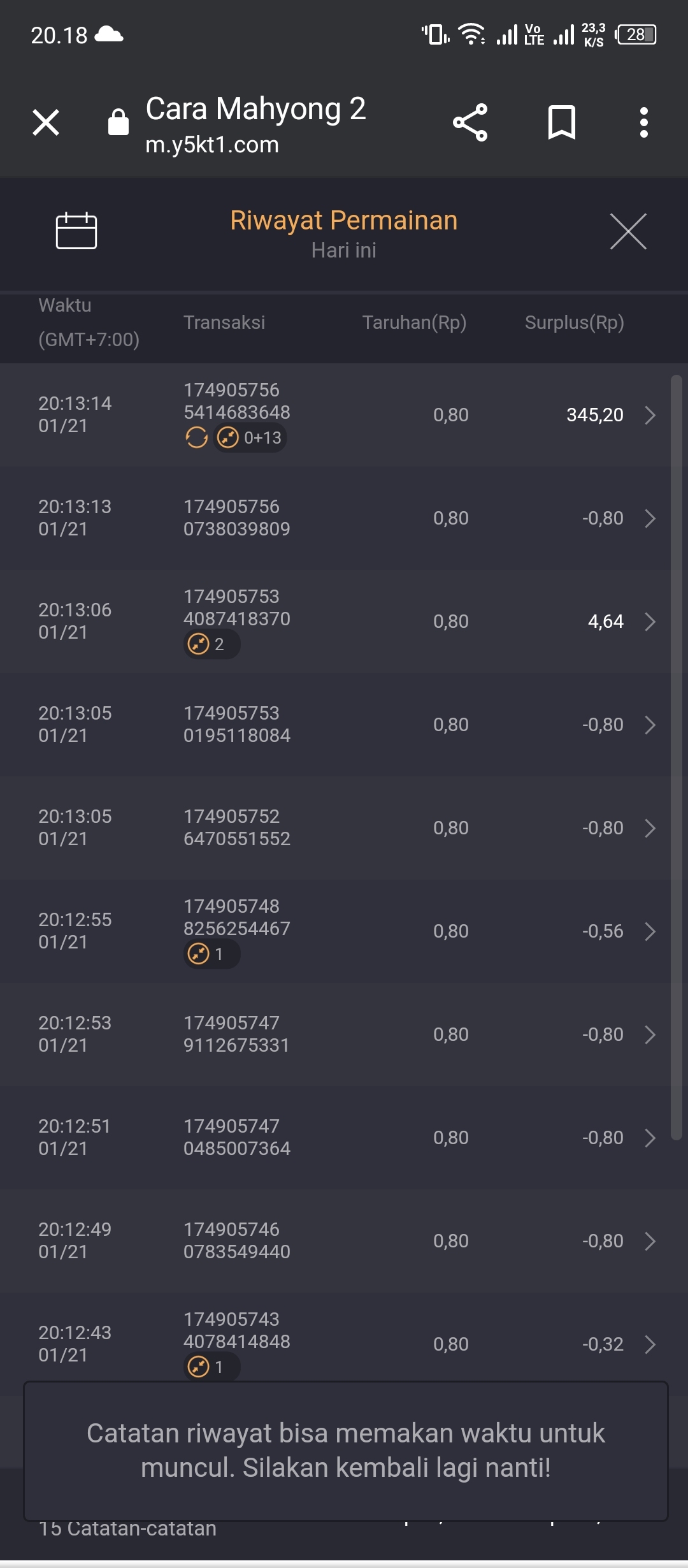Open transaction 1749057530195118084 row
The width and height of the screenshot is (688, 1568).
(x=344, y=725)
